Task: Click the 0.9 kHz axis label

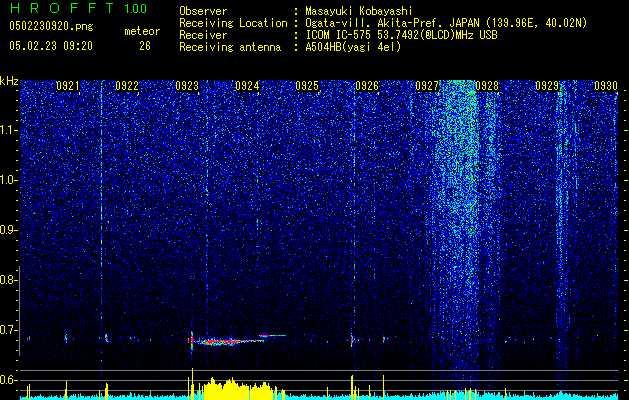Action: pyautogui.click(x=8, y=230)
